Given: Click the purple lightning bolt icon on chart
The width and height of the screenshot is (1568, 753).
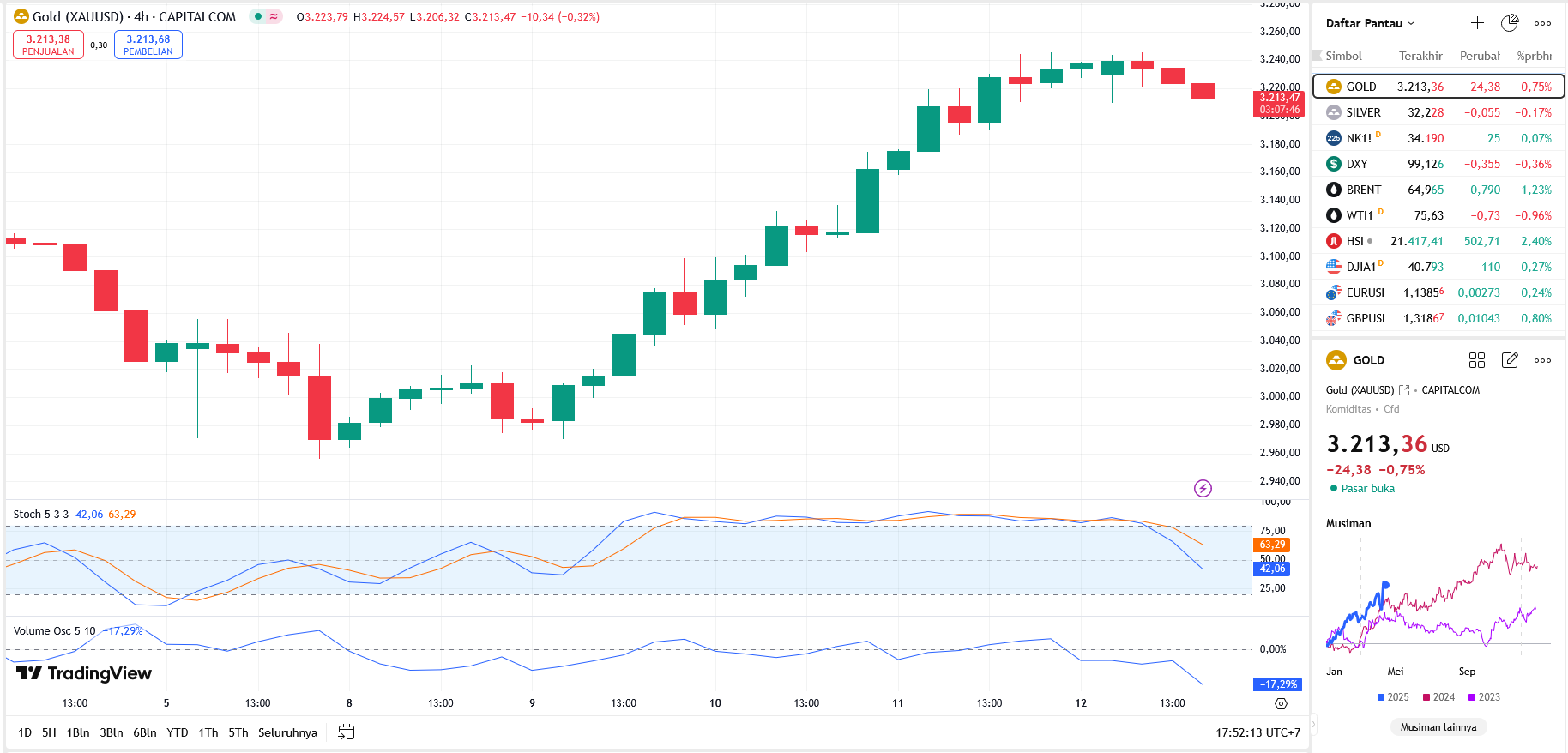Looking at the screenshot, I should coord(1203,488).
